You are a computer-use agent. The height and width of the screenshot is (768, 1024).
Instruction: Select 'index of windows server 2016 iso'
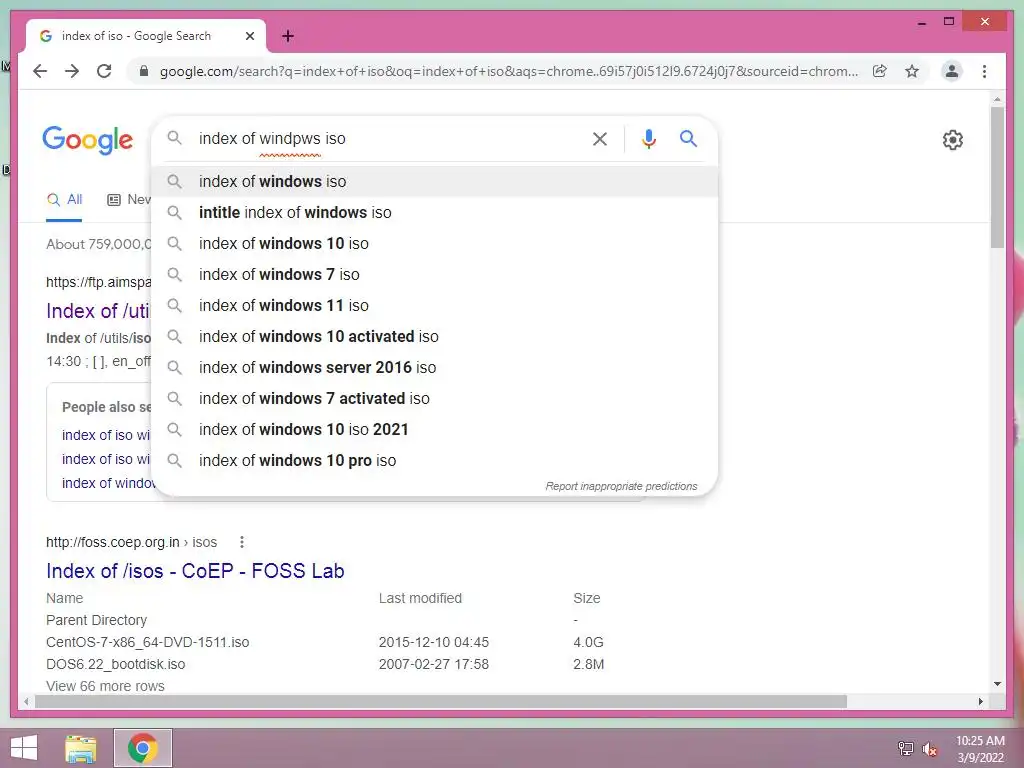coord(434,368)
